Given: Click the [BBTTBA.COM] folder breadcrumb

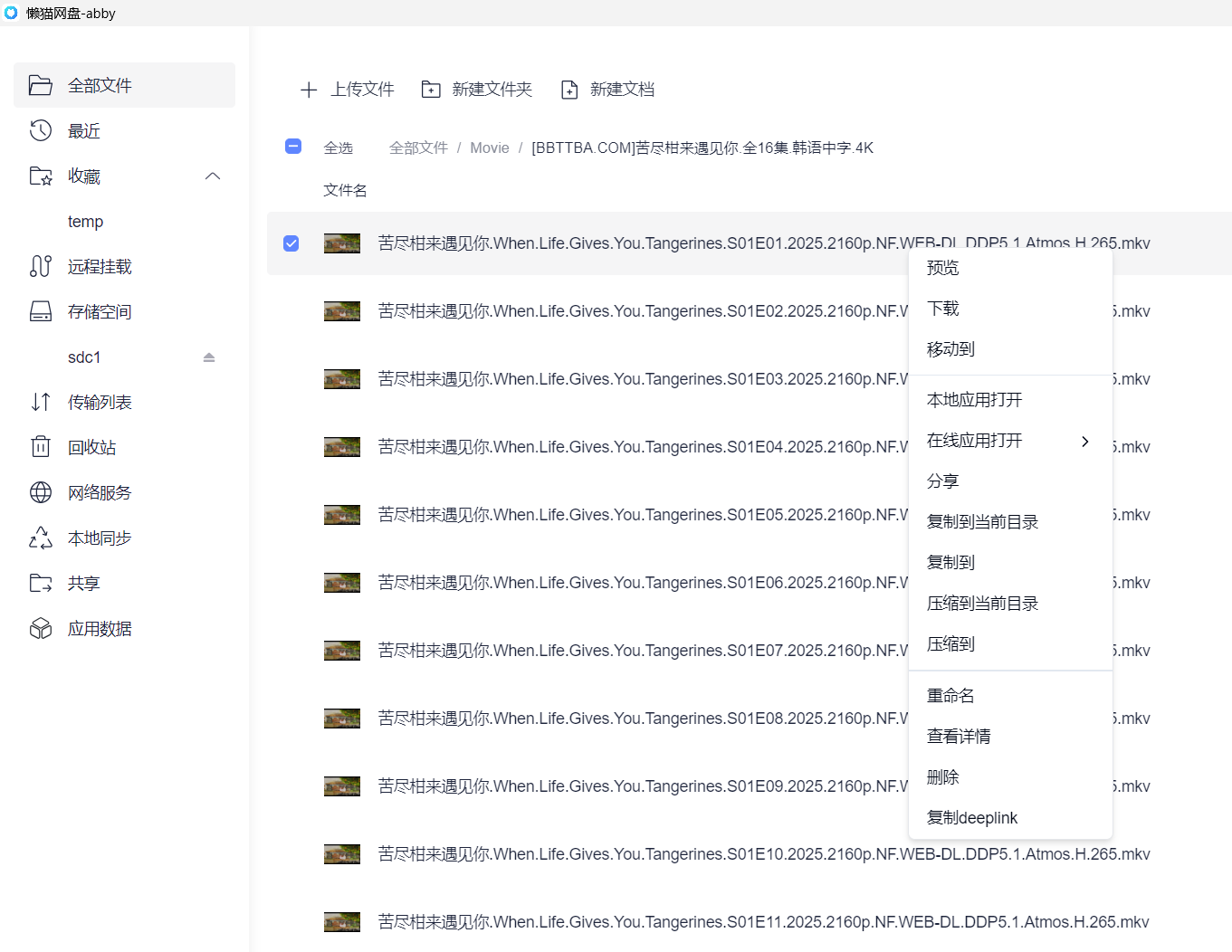Looking at the screenshot, I should 702,148.
